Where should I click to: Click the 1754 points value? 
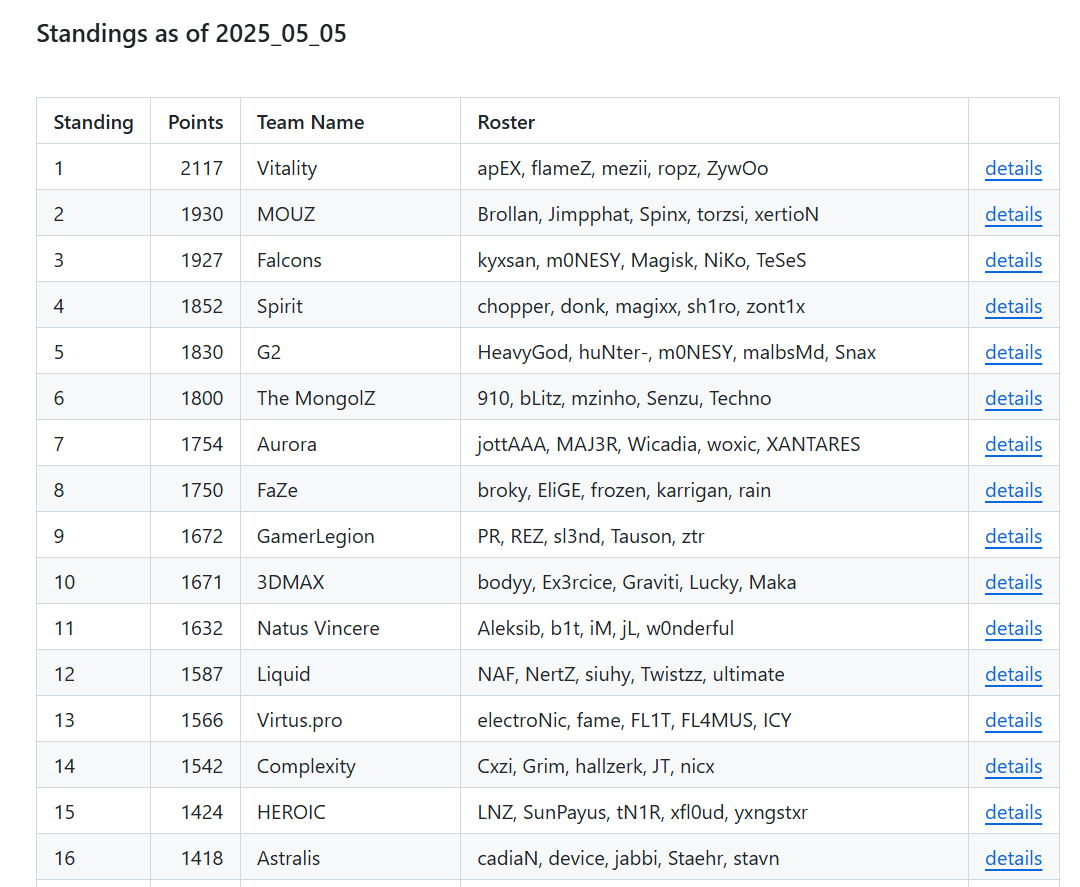[x=202, y=444]
